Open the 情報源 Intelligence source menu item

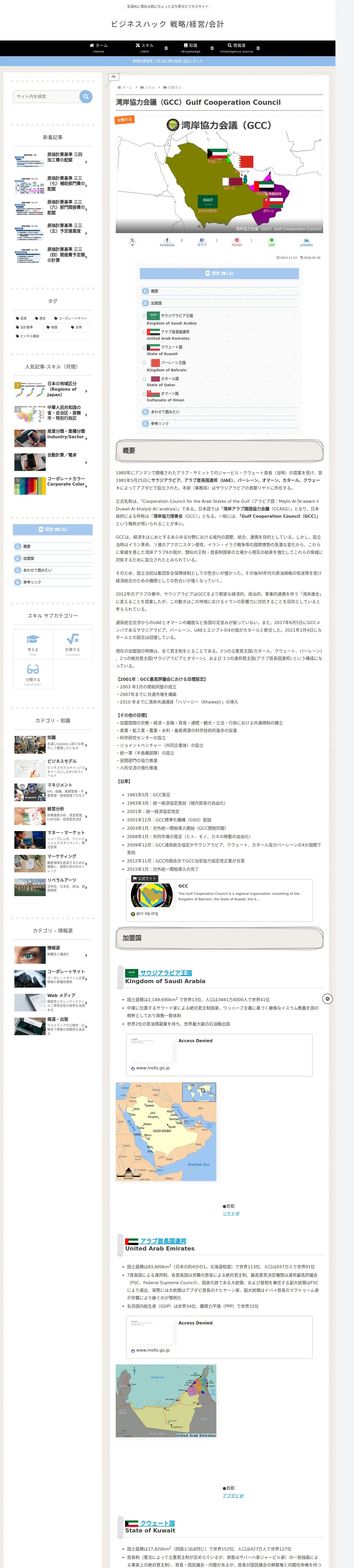pos(237,48)
